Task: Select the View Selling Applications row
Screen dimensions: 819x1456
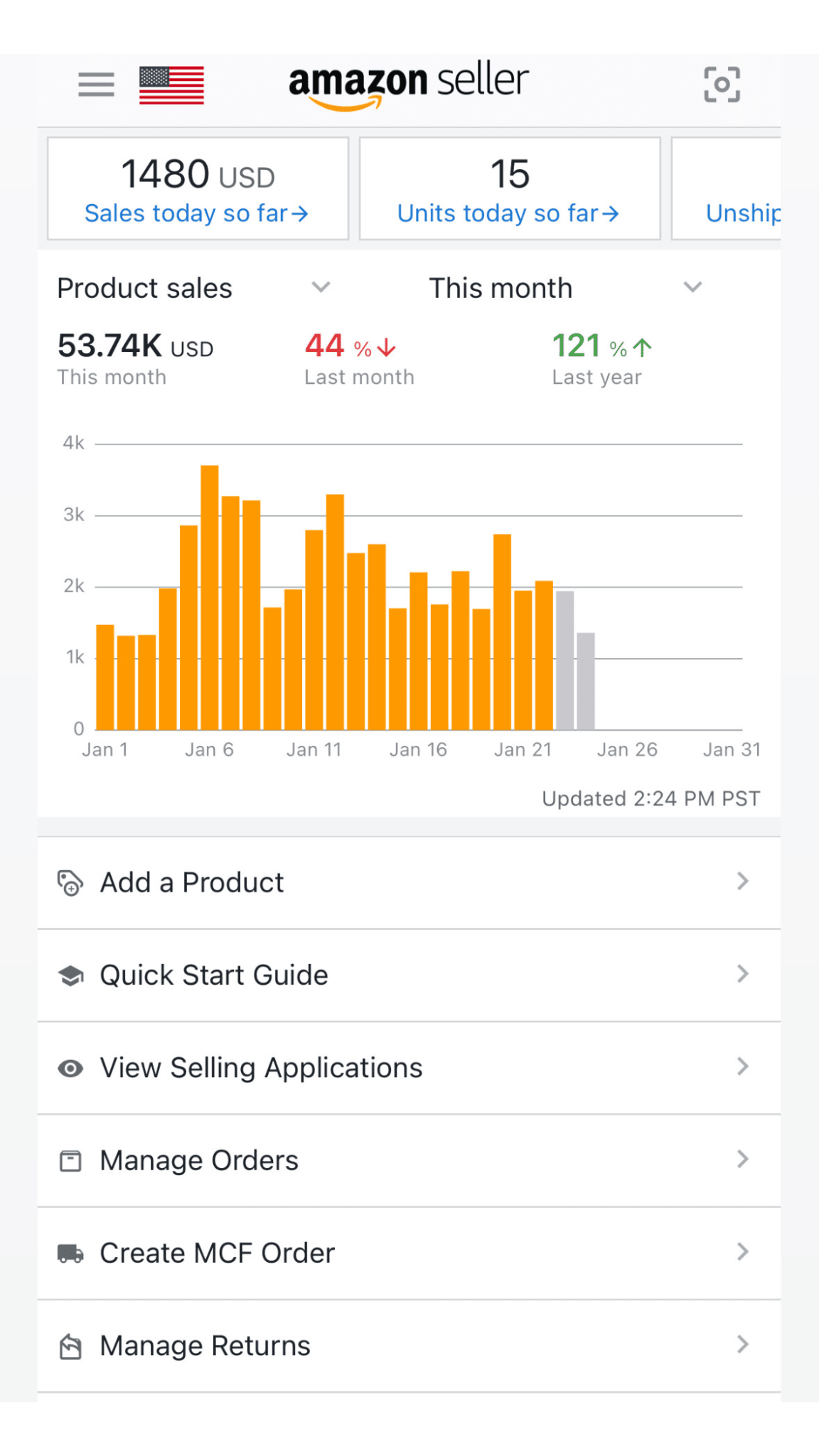Action: point(261,1068)
